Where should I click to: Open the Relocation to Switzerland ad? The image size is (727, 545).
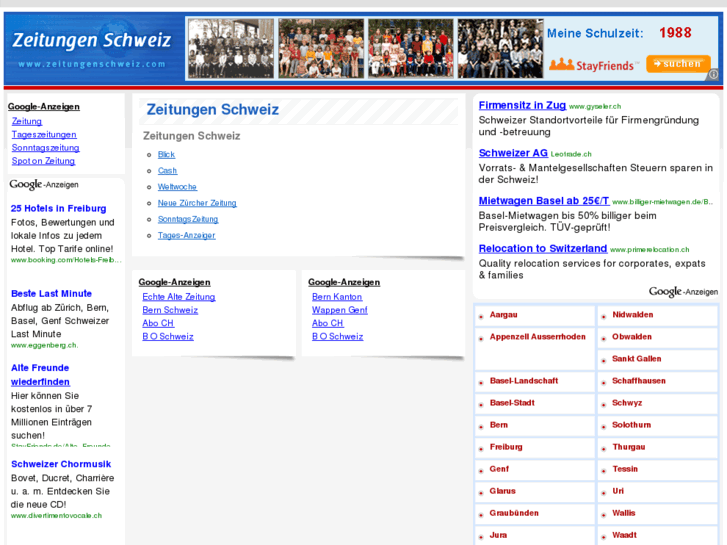542,249
